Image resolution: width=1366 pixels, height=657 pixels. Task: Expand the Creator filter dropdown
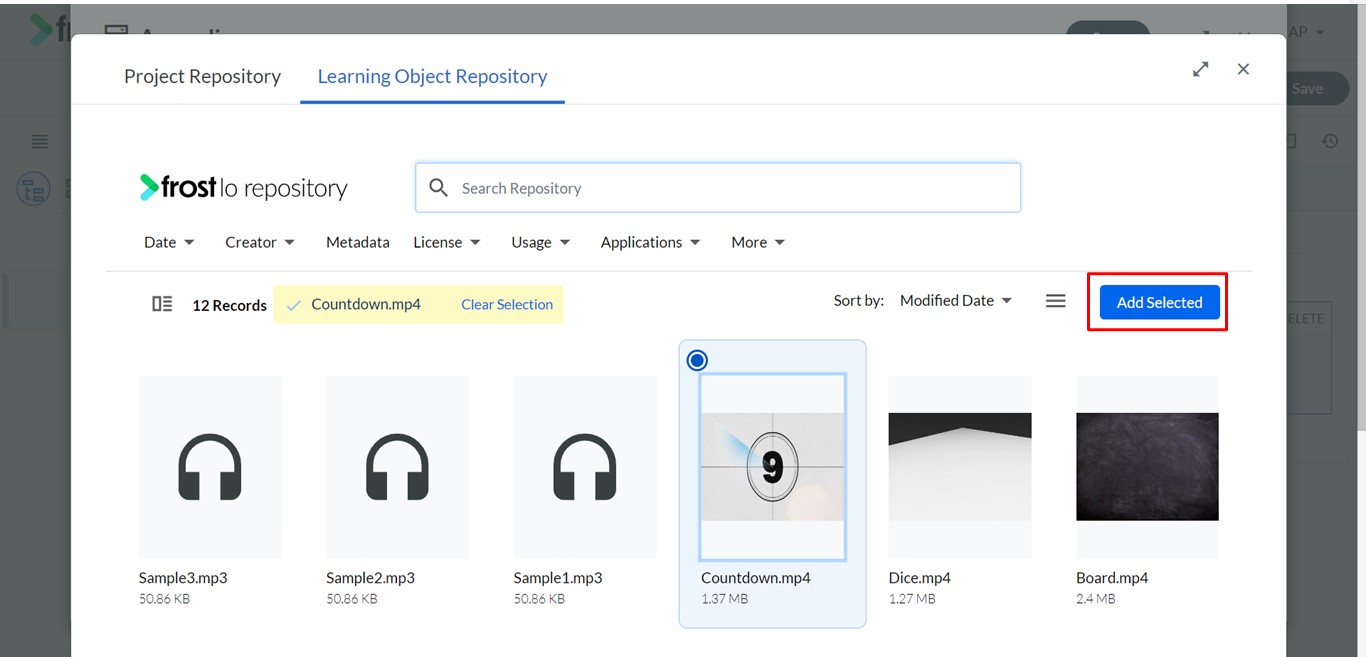(260, 242)
